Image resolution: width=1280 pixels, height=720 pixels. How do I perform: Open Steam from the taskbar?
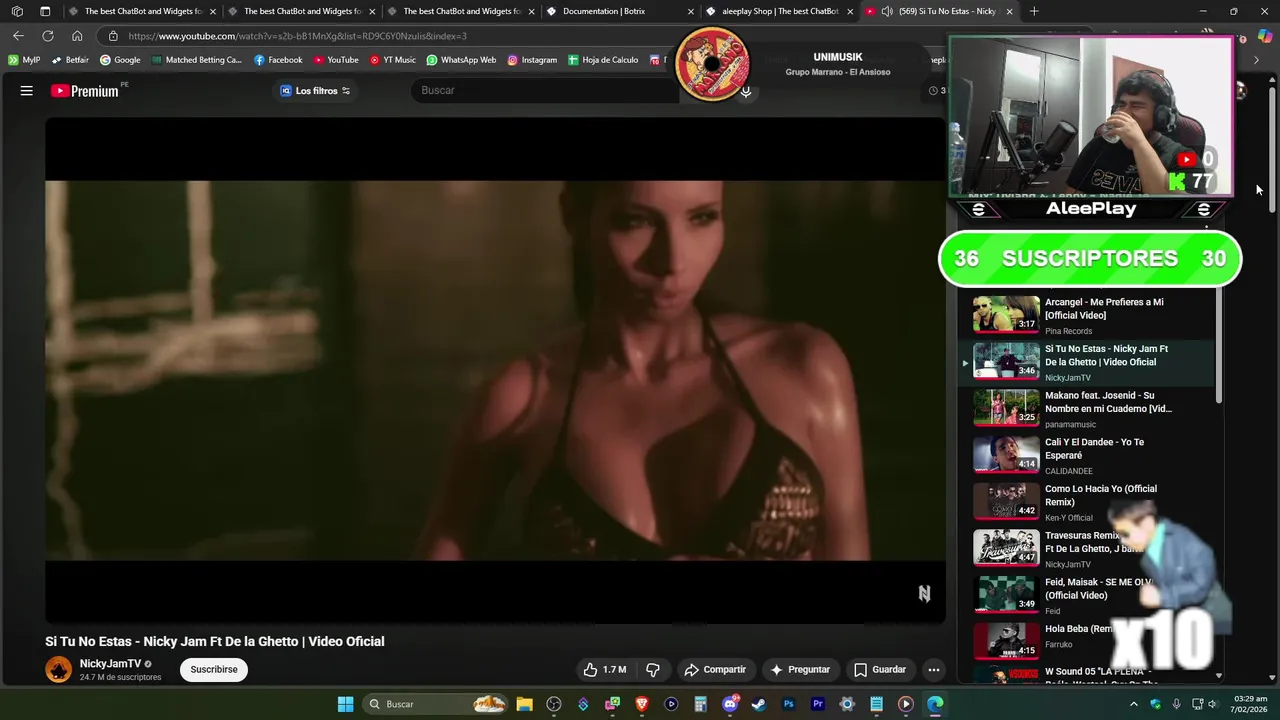click(759, 704)
